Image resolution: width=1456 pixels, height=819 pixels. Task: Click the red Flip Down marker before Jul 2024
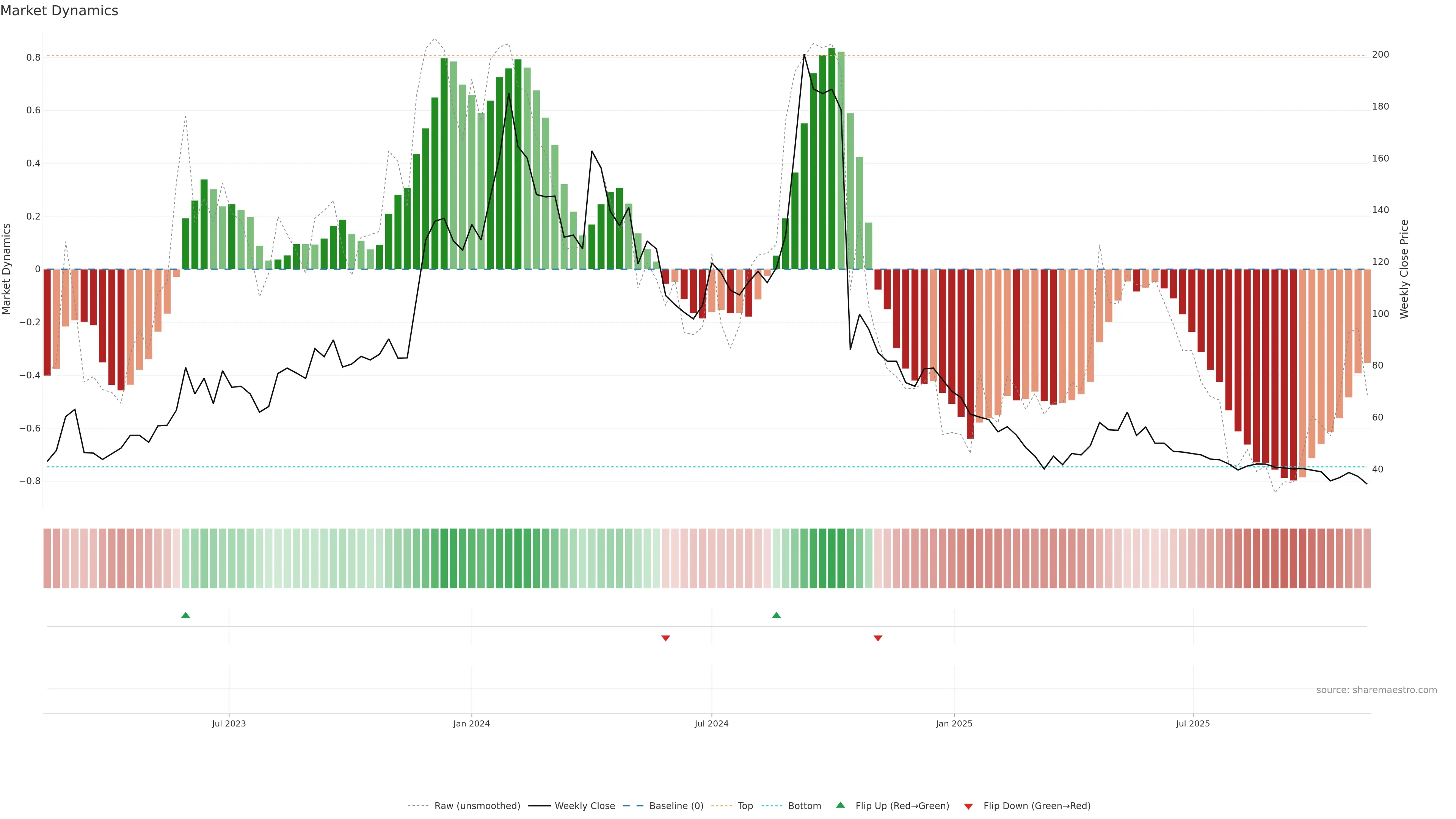tap(665, 638)
